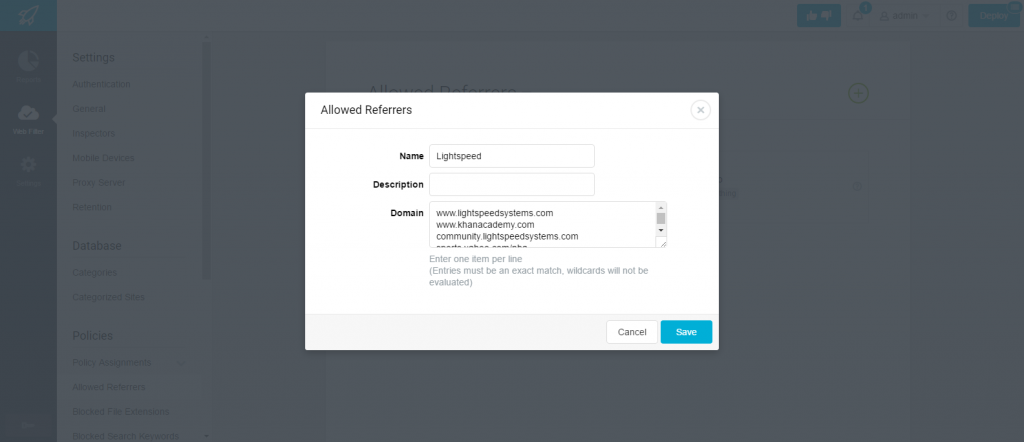
Task: Select the Name input field
Action: click(x=512, y=156)
